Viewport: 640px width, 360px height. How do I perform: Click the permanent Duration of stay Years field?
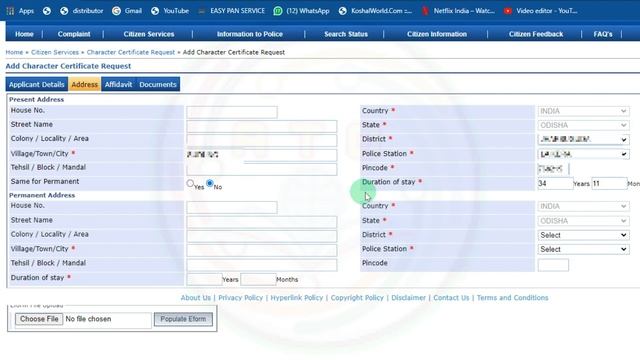(x=204, y=280)
